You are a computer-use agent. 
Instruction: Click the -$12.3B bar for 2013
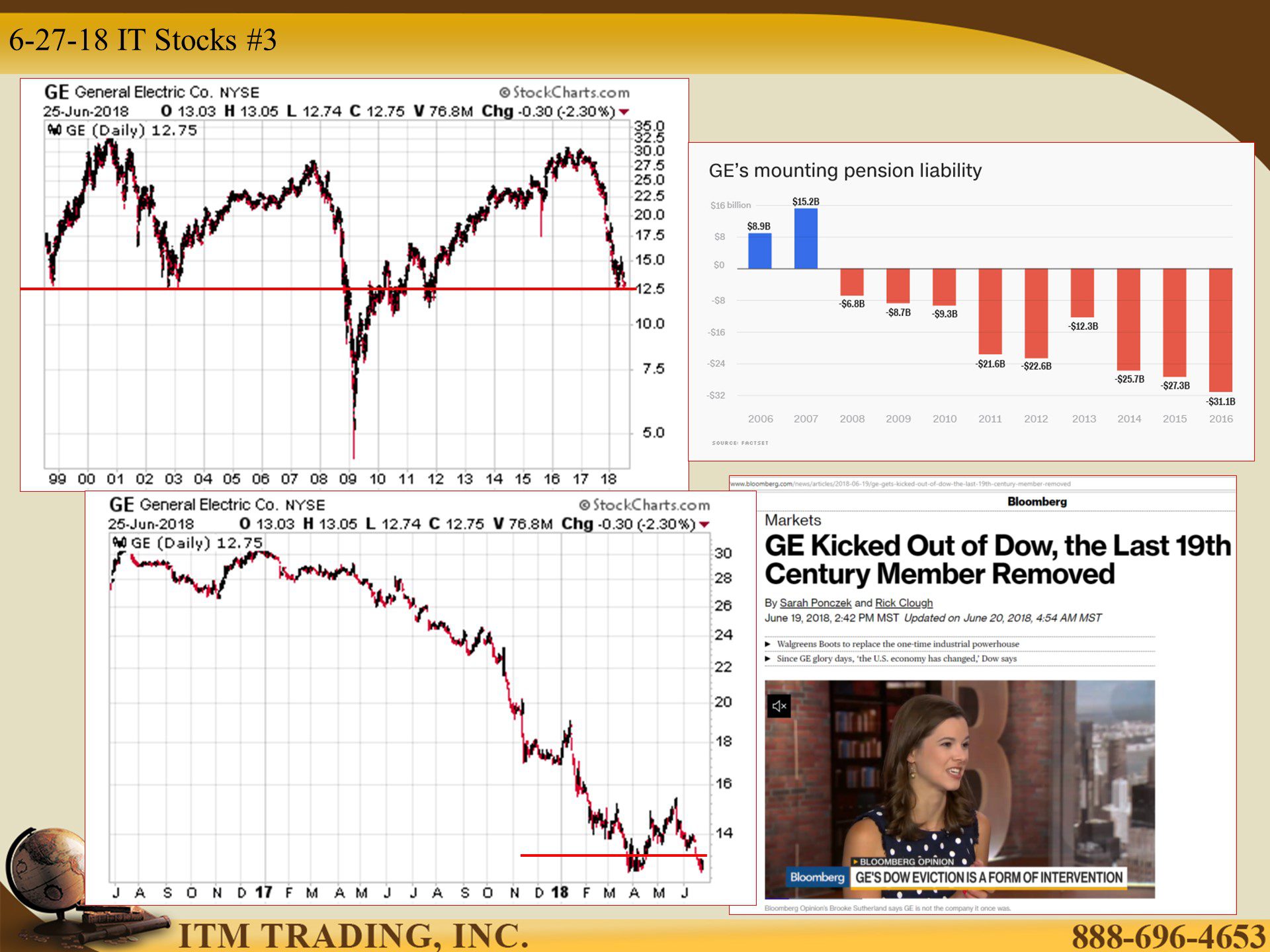[1082, 294]
